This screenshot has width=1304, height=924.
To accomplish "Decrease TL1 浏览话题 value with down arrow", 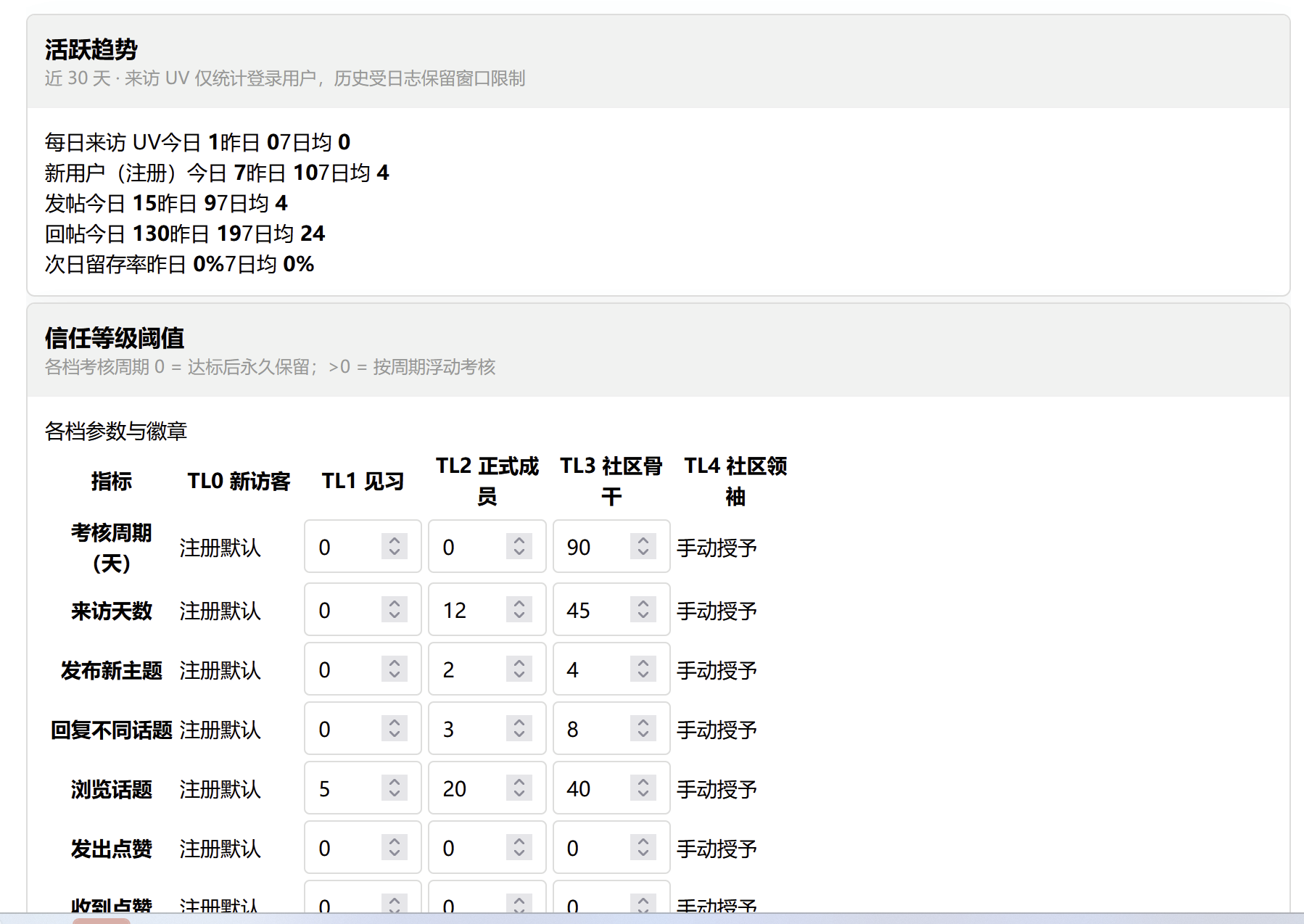I will tap(394, 794).
